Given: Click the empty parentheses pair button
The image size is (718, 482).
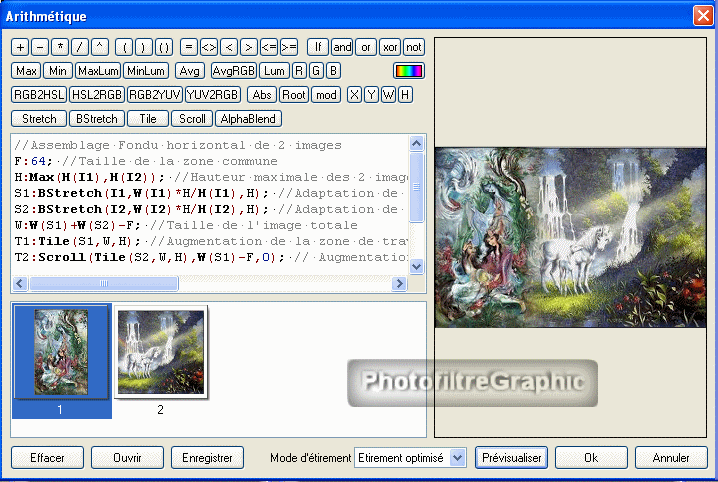Looking at the screenshot, I should (164, 47).
